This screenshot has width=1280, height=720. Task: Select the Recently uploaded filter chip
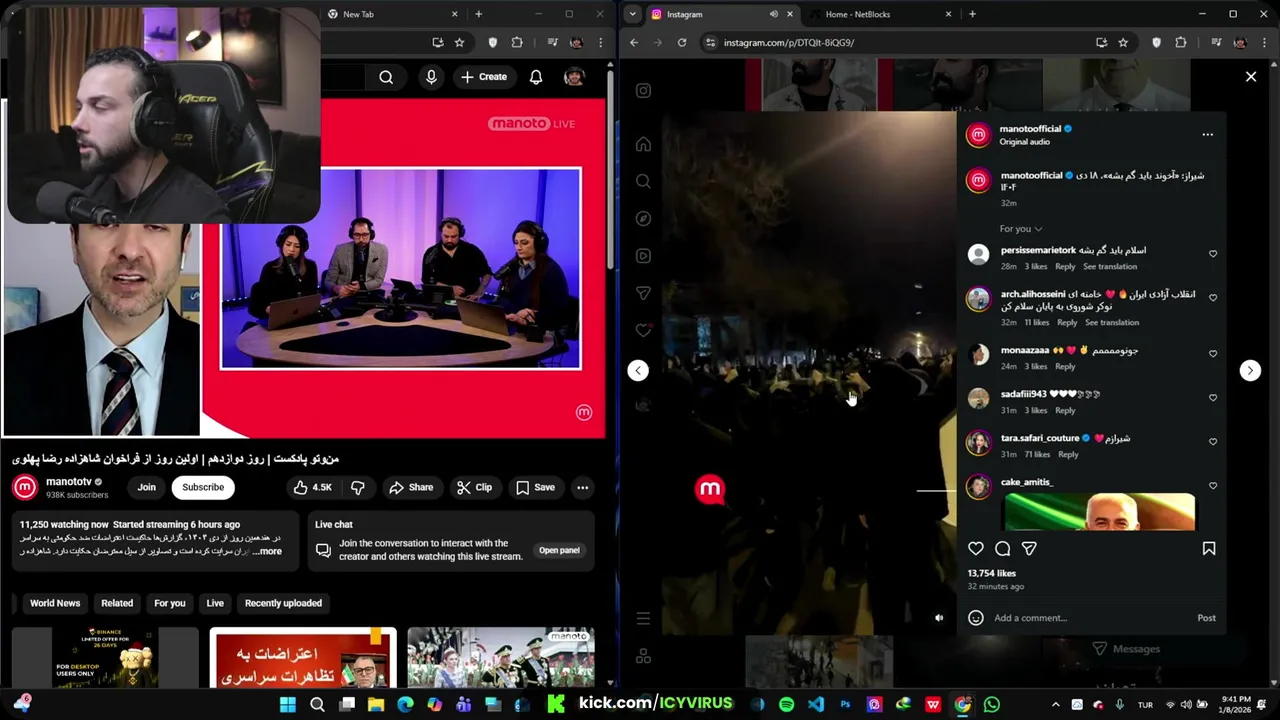[x=283, y=603]
